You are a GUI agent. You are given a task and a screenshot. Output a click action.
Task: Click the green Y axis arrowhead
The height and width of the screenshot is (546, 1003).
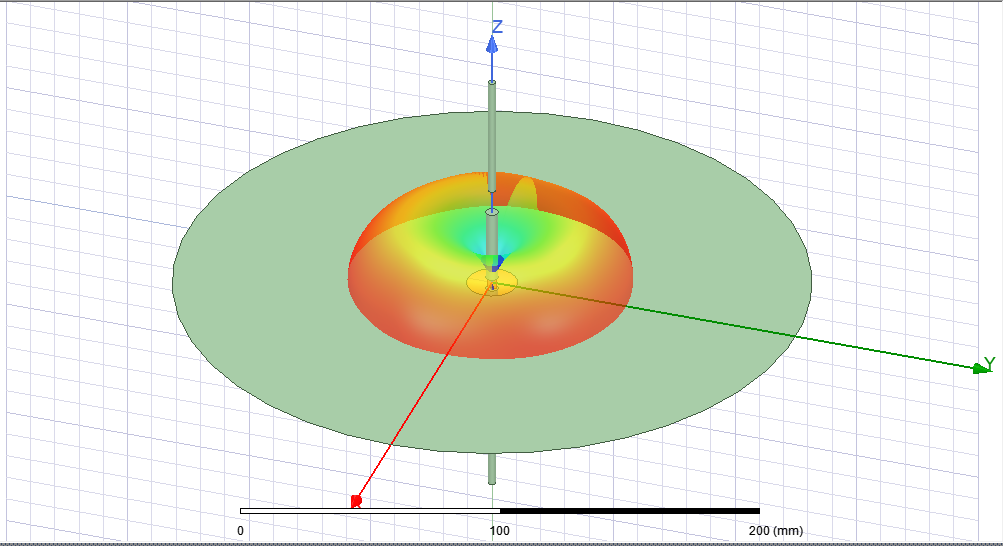[979, 368]
